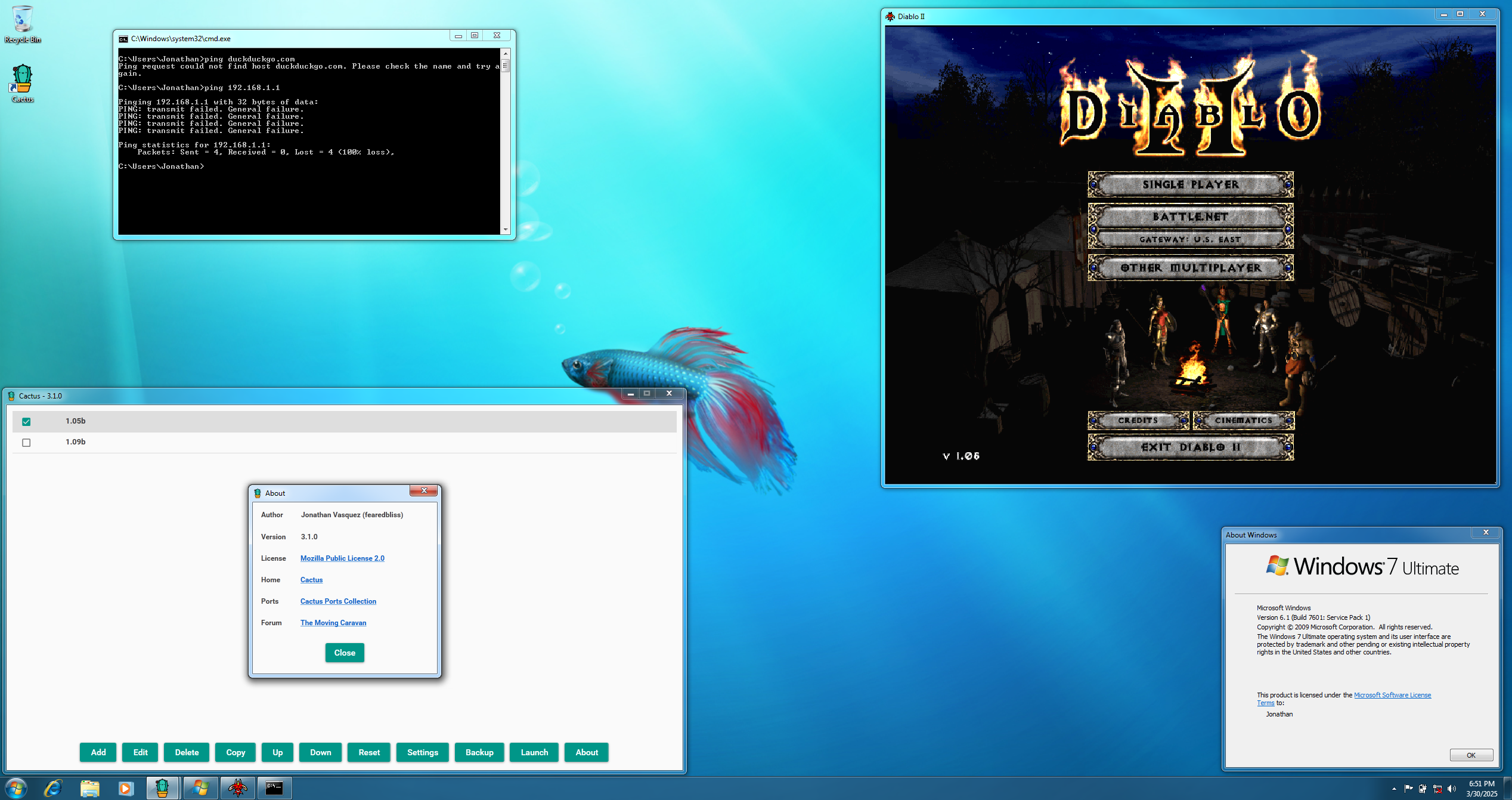Click the Launch button in Cactus
Screen dimensions: 1512x800
534,752
